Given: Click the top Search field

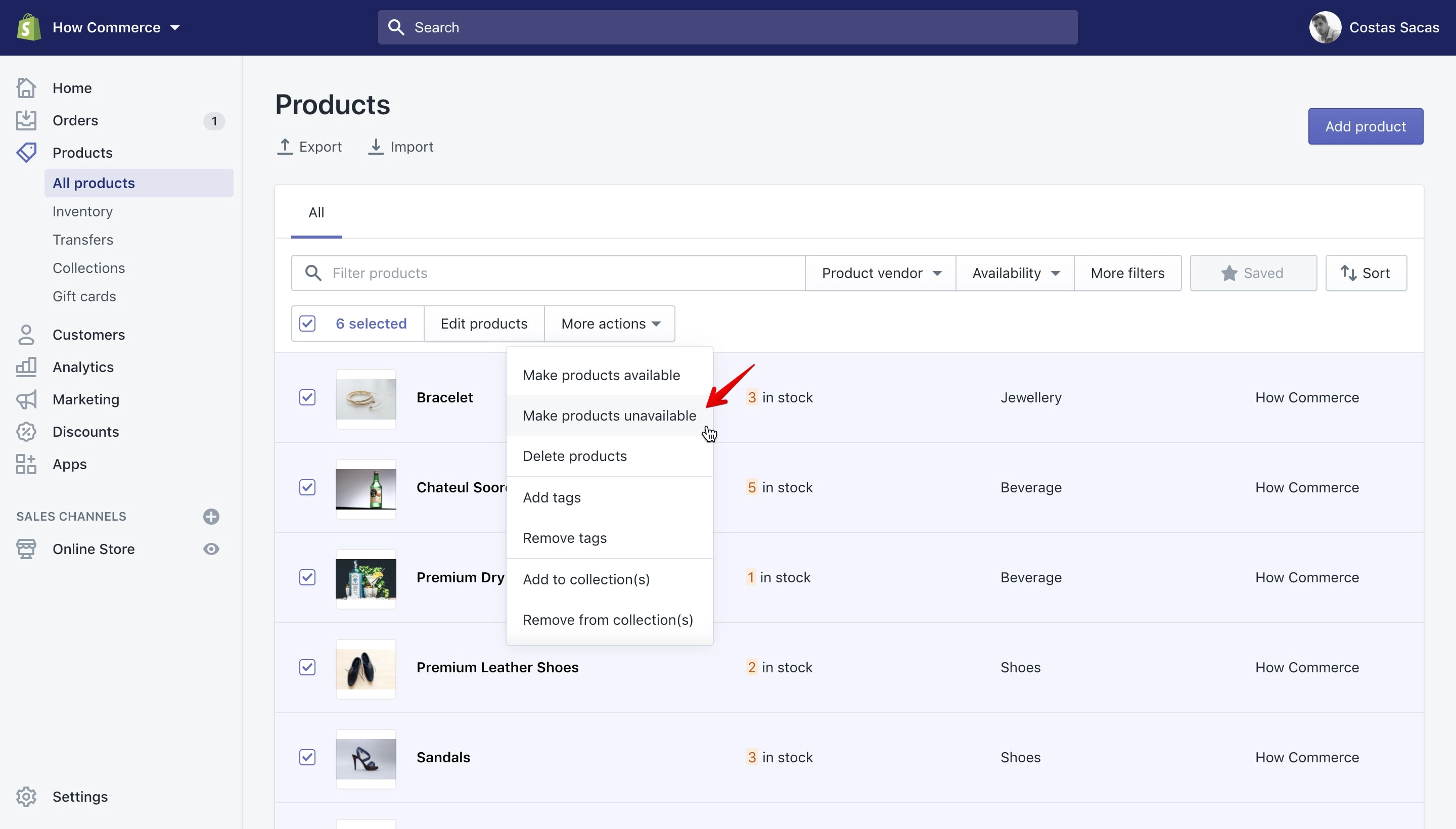Looking at the screenshot, I should [727, 27].
